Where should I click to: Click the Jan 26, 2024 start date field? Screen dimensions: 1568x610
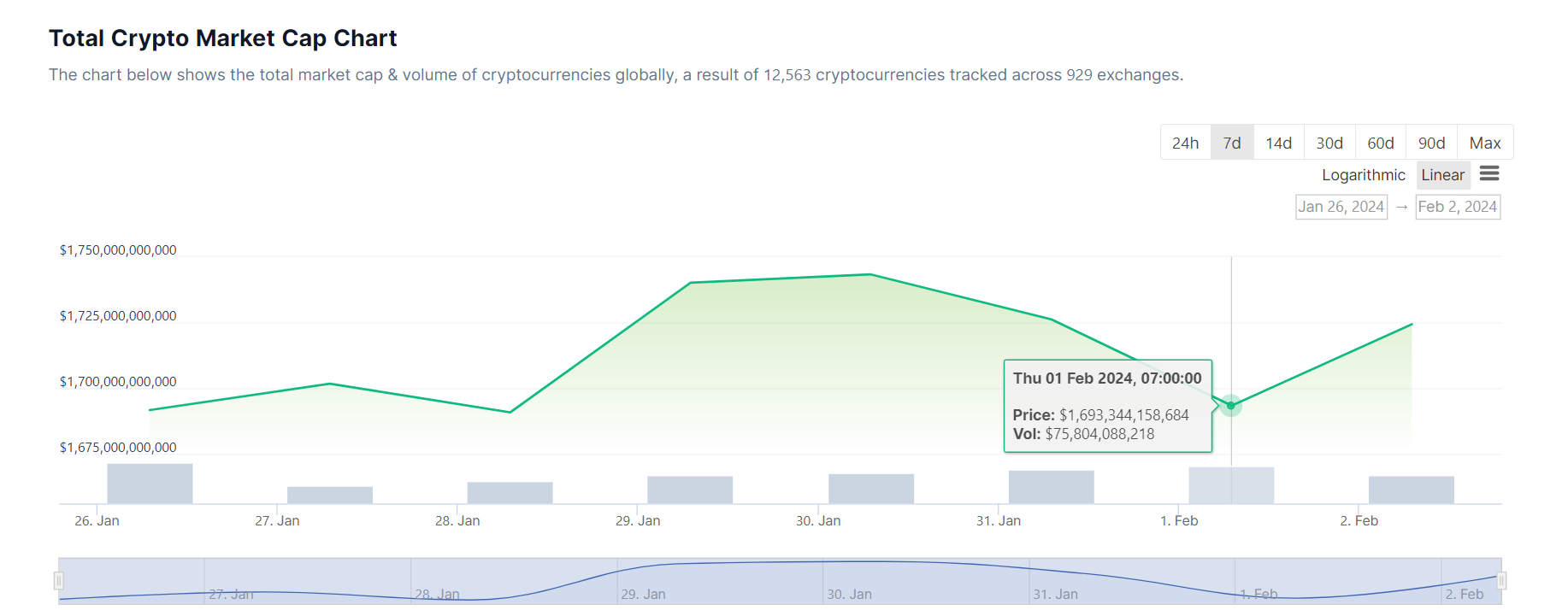pyautogui.click(x=1341, y=207)
